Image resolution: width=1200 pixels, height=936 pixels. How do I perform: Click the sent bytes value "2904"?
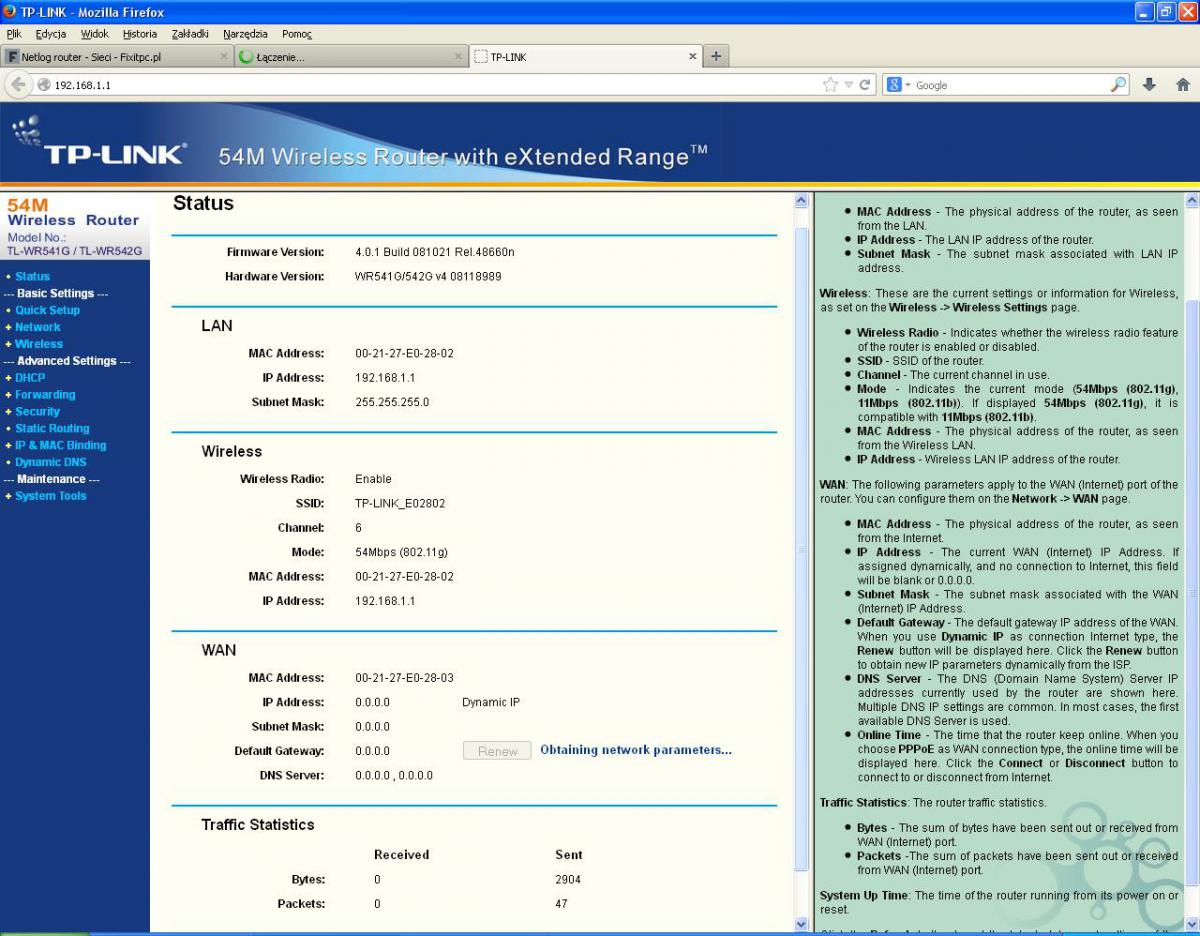click(568, 880)
